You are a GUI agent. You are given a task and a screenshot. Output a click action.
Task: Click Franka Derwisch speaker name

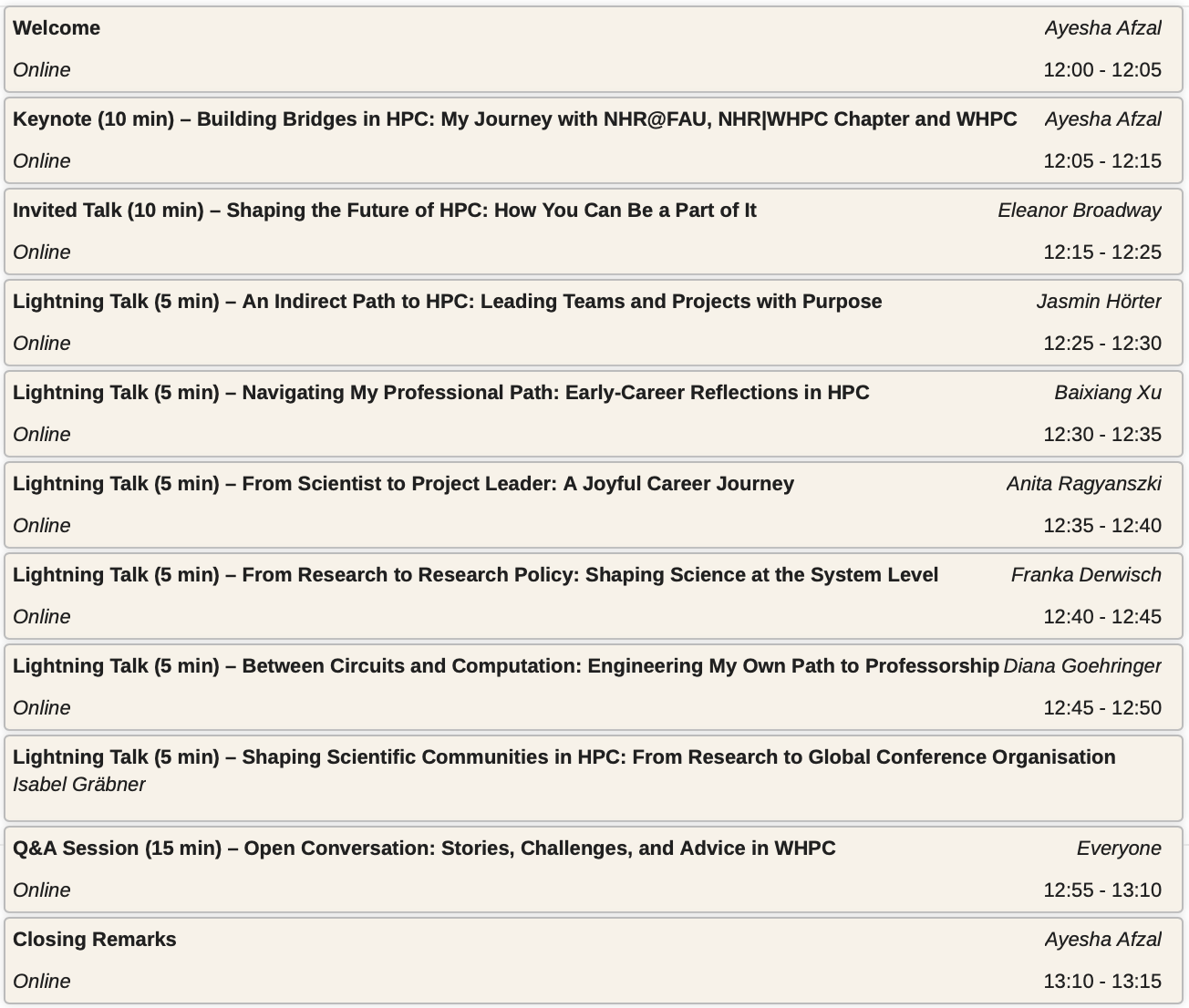[x=1085, y=575]
